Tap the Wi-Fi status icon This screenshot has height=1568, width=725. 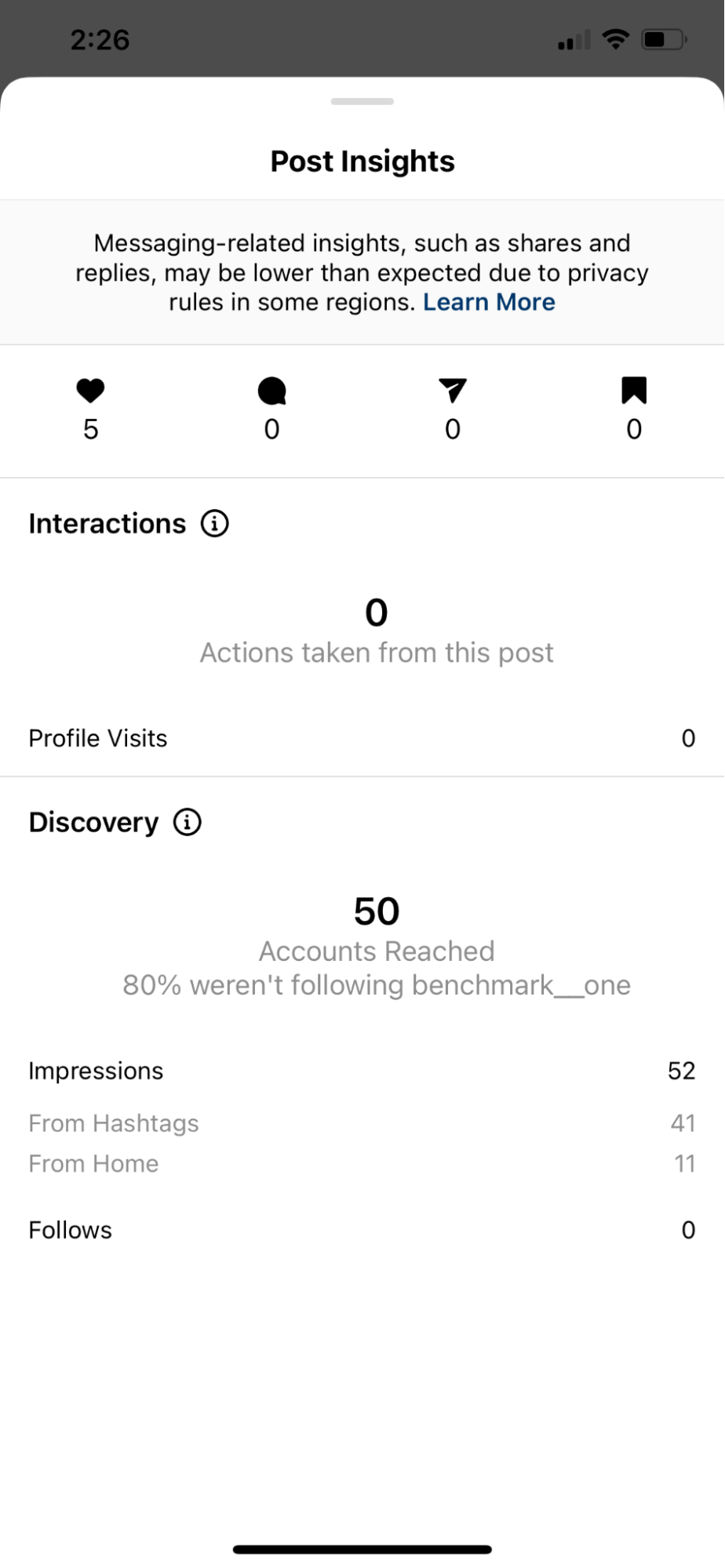[x=616, y=39]
